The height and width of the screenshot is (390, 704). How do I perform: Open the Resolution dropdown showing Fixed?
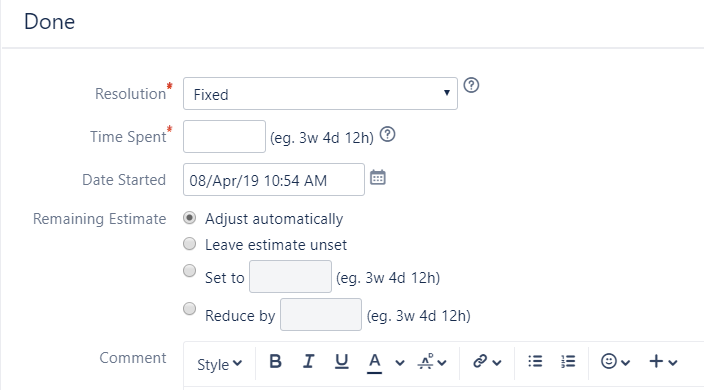click(x=320, y=93)
